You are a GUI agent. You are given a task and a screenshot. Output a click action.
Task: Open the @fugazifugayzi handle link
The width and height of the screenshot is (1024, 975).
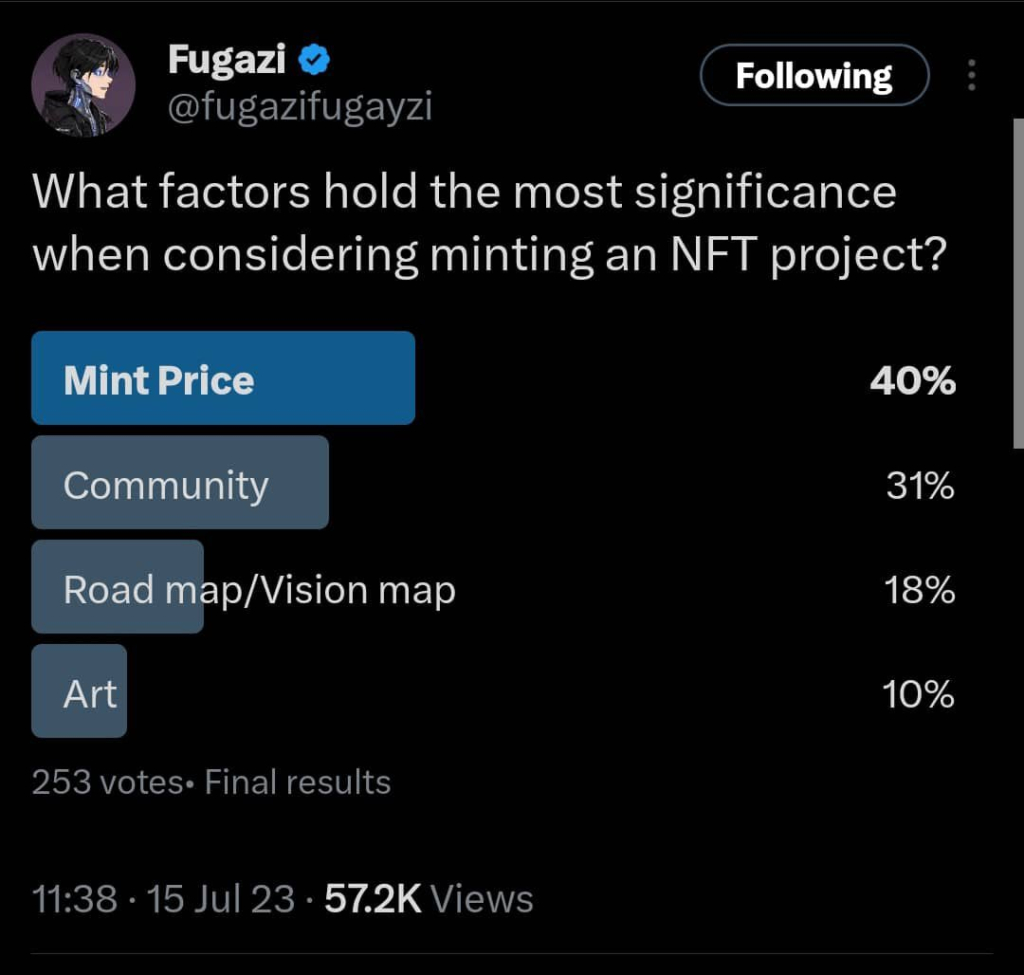click(300, 106)
